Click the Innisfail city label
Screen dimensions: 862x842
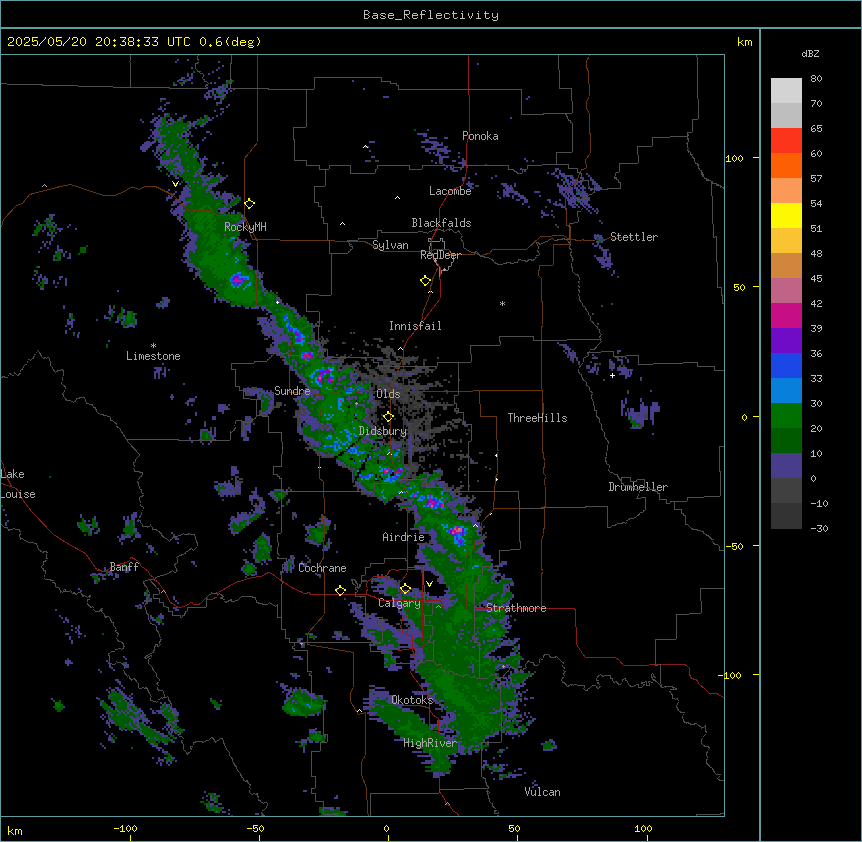pos(415,326)
